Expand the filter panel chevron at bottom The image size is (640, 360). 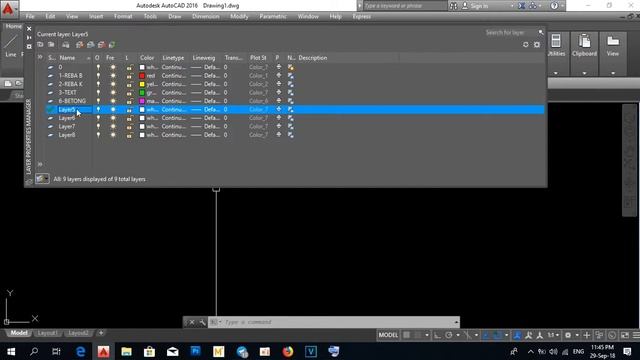(40, 164)
